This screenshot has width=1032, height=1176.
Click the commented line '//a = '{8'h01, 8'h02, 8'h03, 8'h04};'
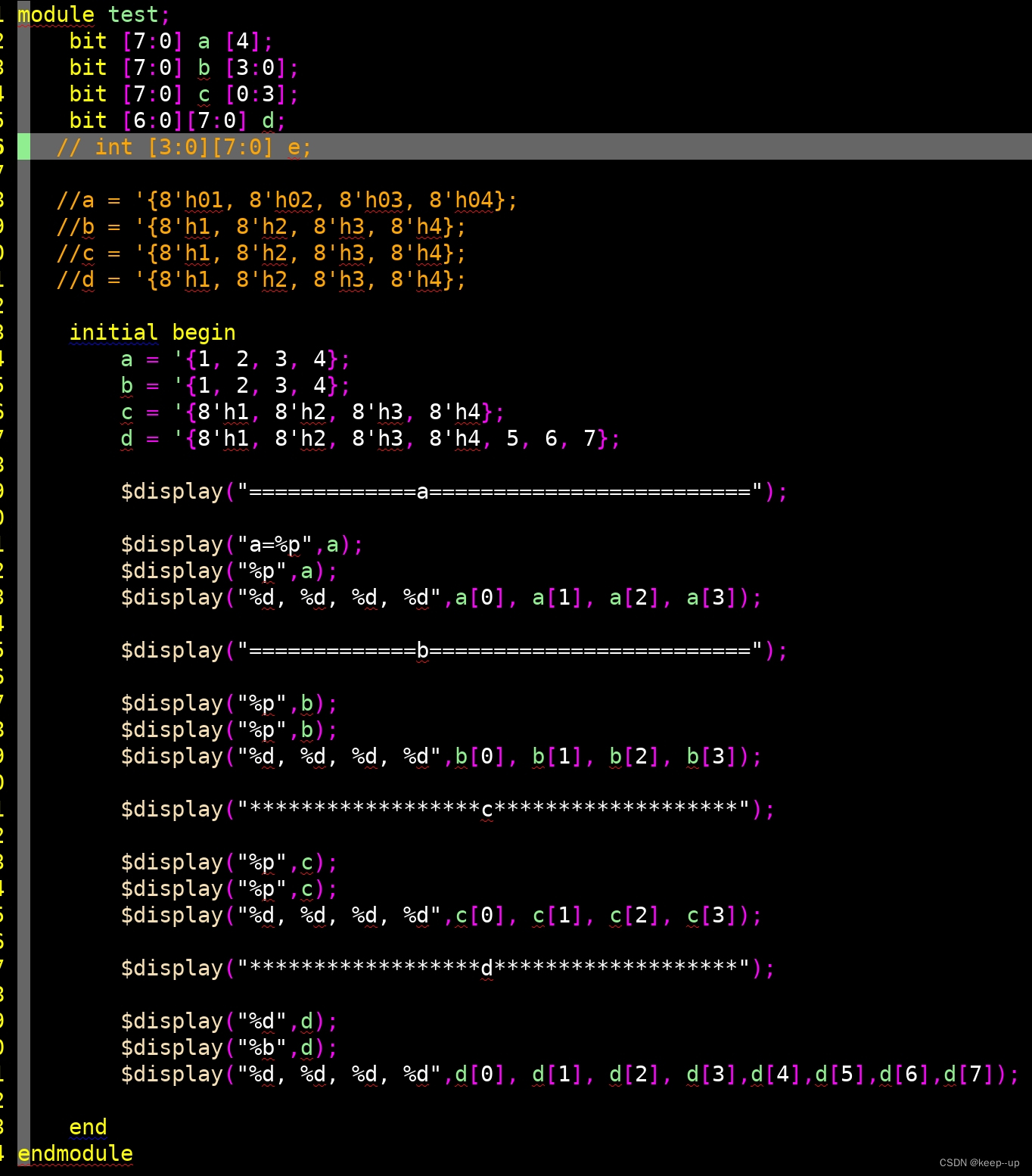click(x=288, y=200)
